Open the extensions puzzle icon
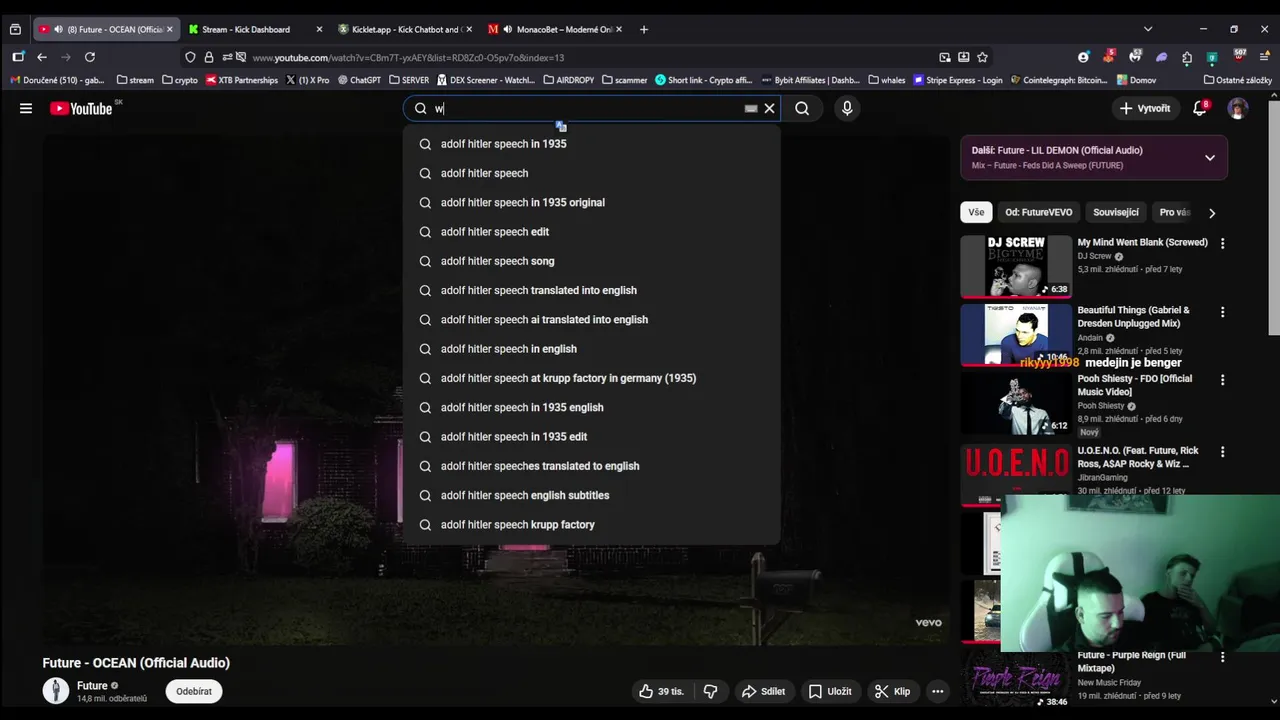Screen dimensions: 1280x720 click(1187, 57)
